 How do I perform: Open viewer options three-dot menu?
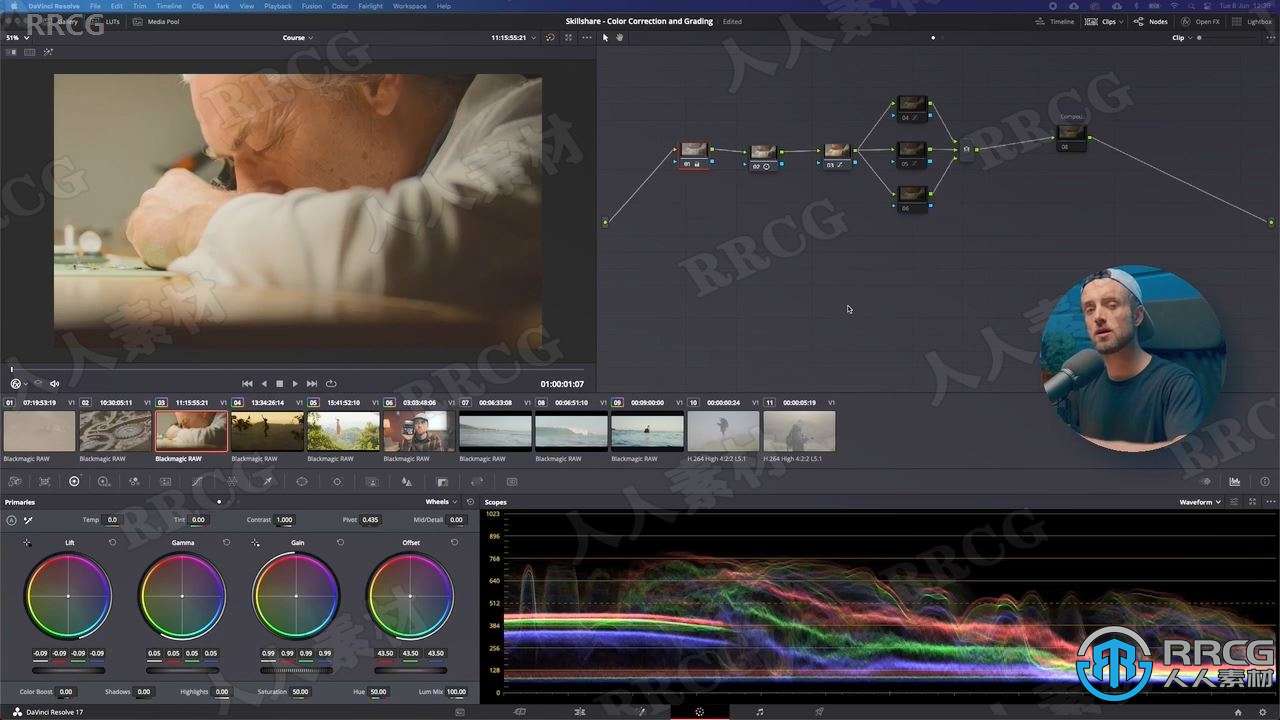[587, 38]
